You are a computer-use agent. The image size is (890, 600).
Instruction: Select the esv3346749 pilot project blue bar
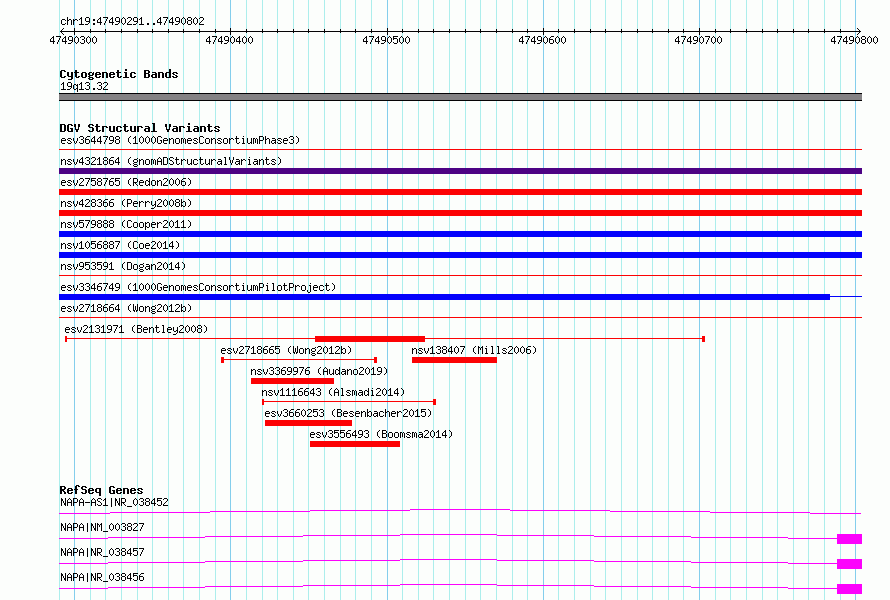444,297
